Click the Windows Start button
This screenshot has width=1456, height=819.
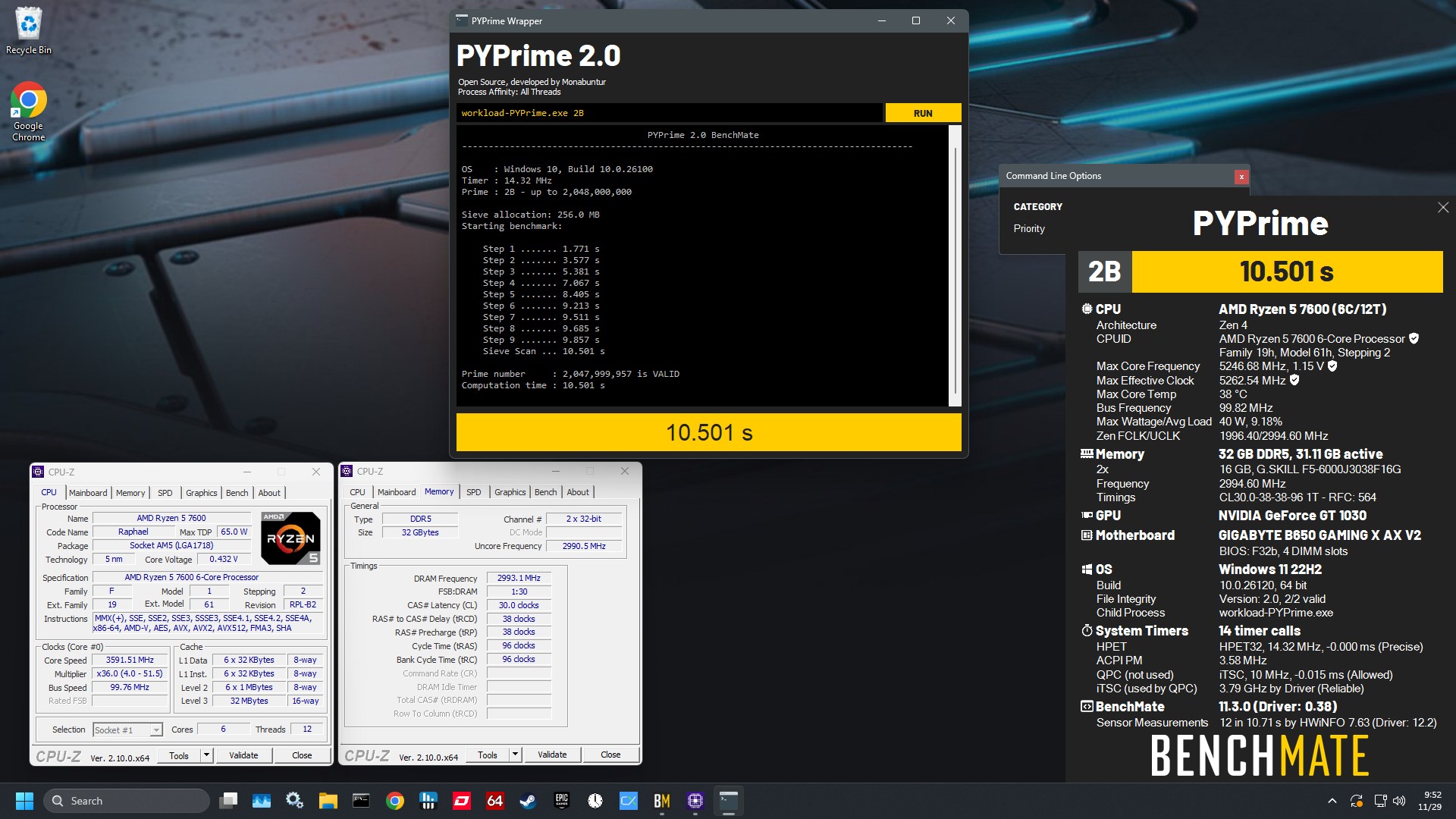coord(24,801)
